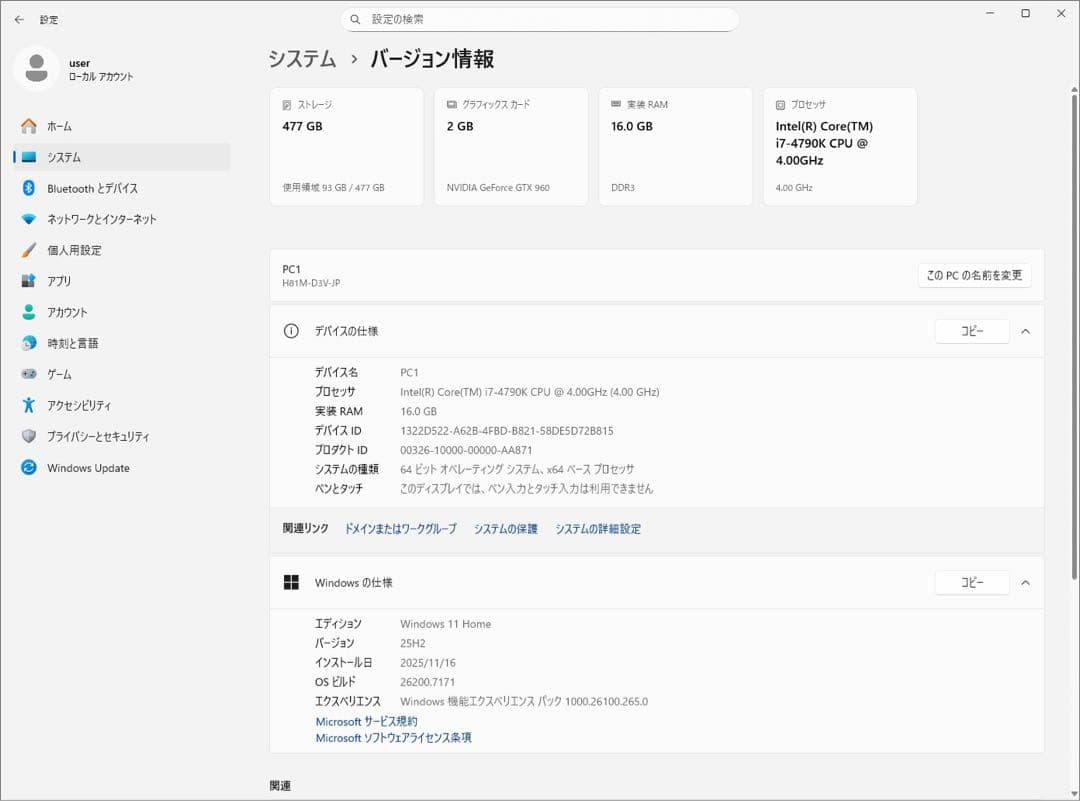Click the このPCの名前を変更 button
Viewport: 1080px width, 801px height.
click(973, 274)
